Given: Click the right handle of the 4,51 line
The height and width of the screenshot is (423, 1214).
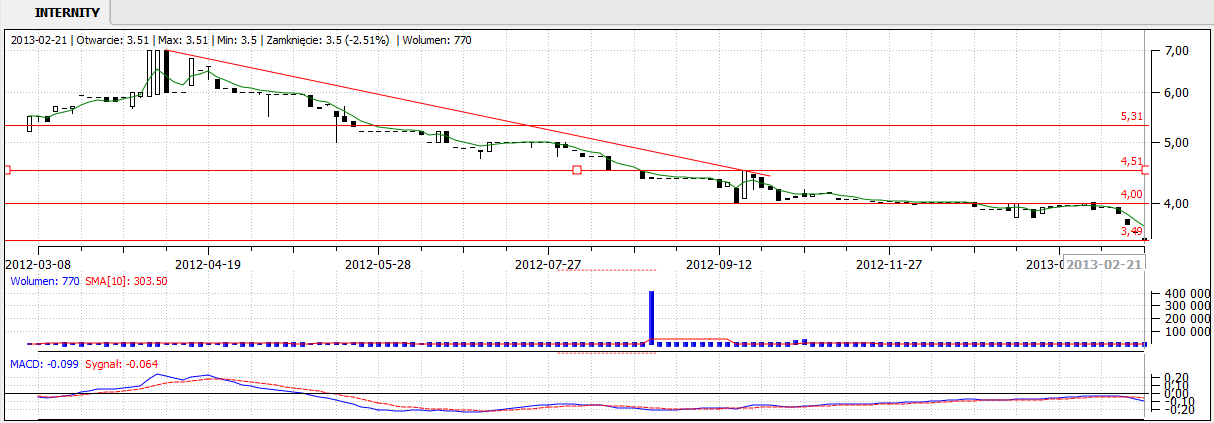Looking at the screenshot, I should click(x=1145, y=171).
